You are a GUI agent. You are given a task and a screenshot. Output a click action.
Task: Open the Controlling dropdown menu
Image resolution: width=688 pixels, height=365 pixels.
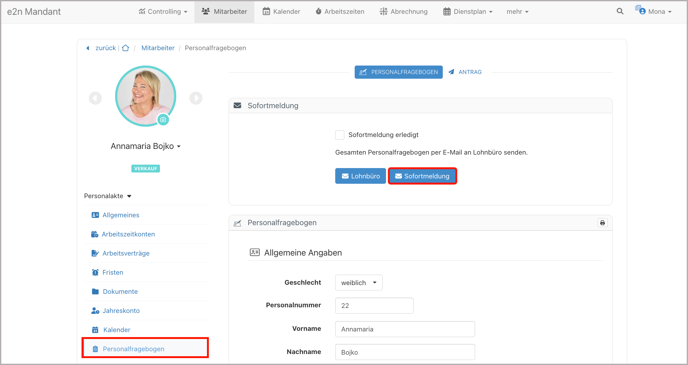[x=163, y=12]
